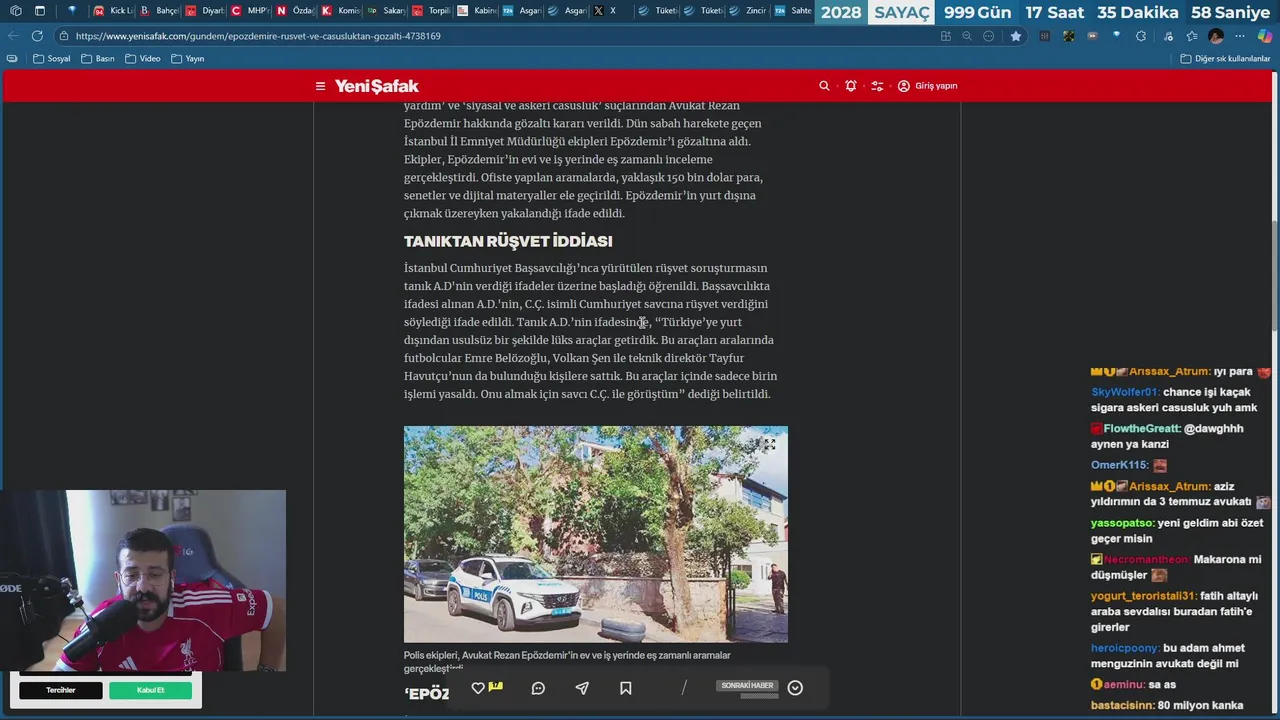This screenshot has width=1280, height=720.
Task: Open browser profile avatar
Action: [x=1216, y=36]
